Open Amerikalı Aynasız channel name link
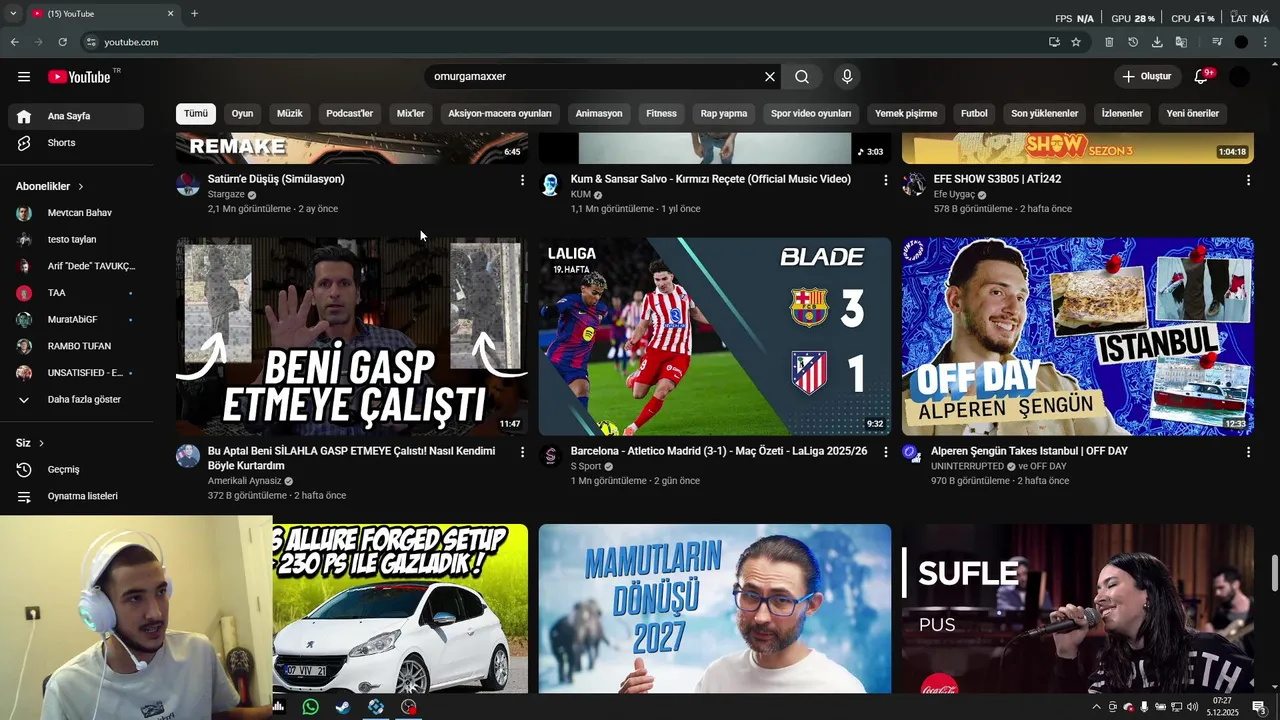 pos(244,481)
